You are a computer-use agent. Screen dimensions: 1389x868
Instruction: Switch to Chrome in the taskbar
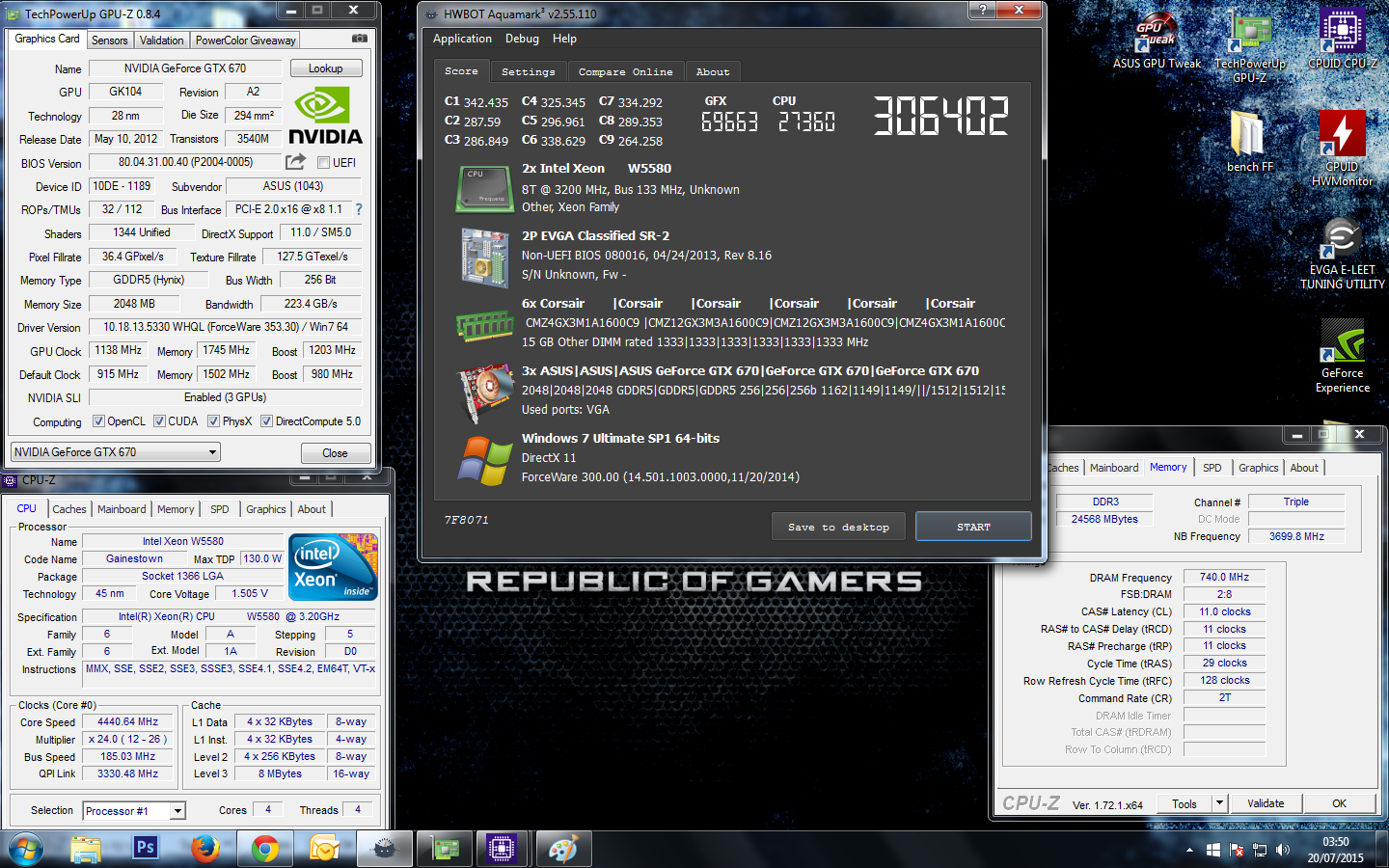point(265,849)
